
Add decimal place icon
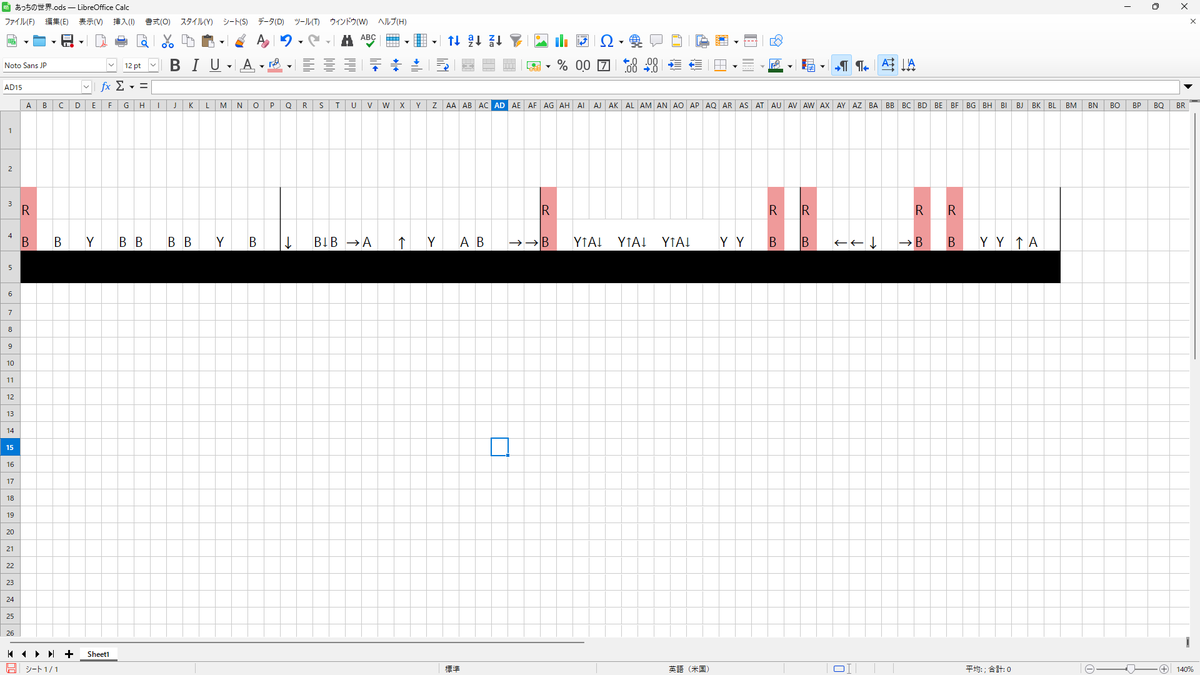click(x=629, y=65)
